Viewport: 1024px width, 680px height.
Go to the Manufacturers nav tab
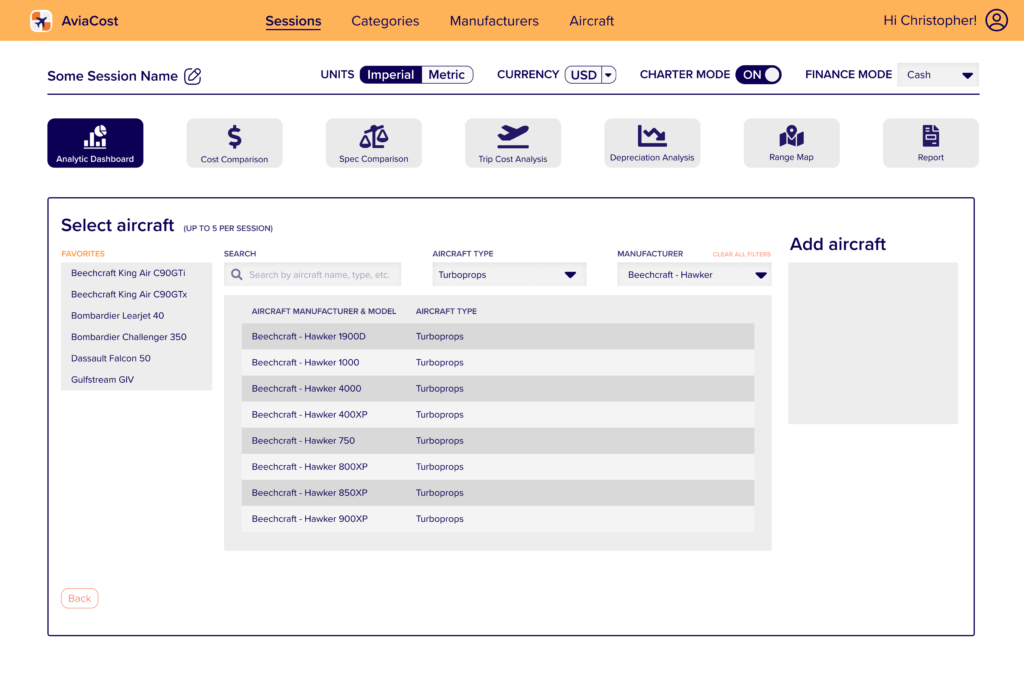[x=494, y=21]
